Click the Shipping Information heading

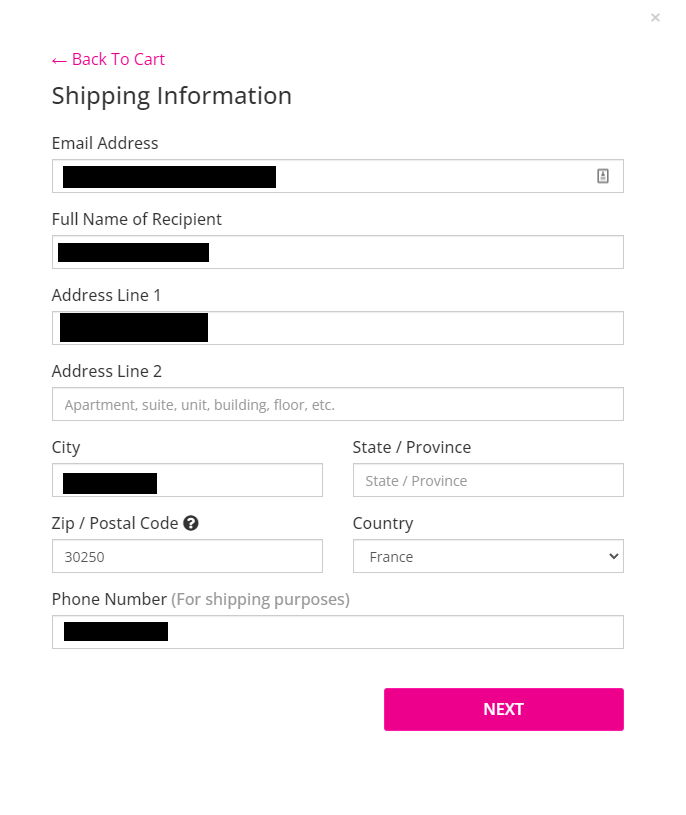pos(172,96)
